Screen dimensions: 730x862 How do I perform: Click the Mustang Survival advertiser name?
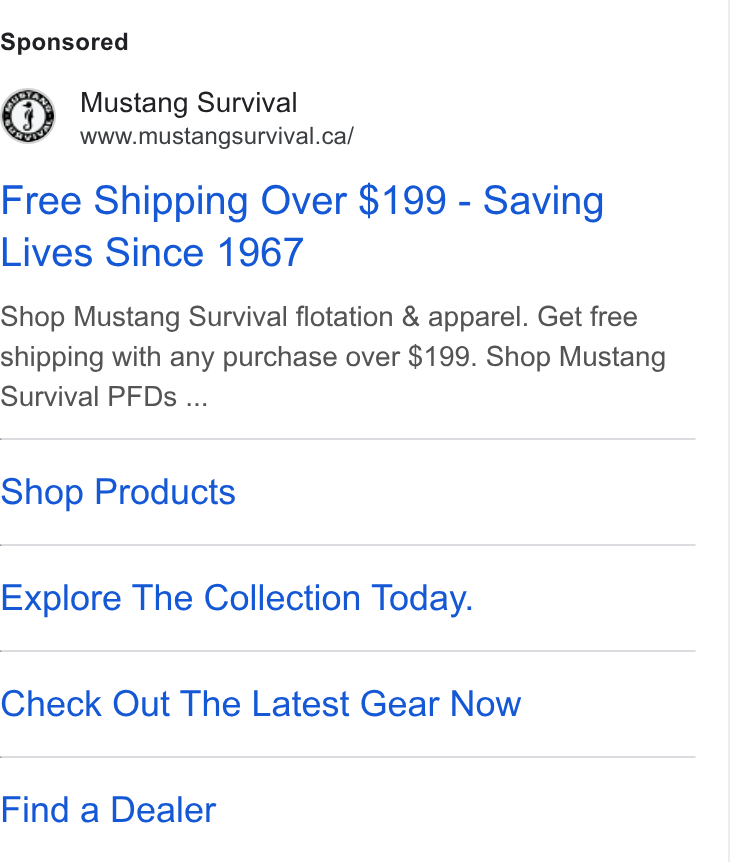[x=189, y=103]
